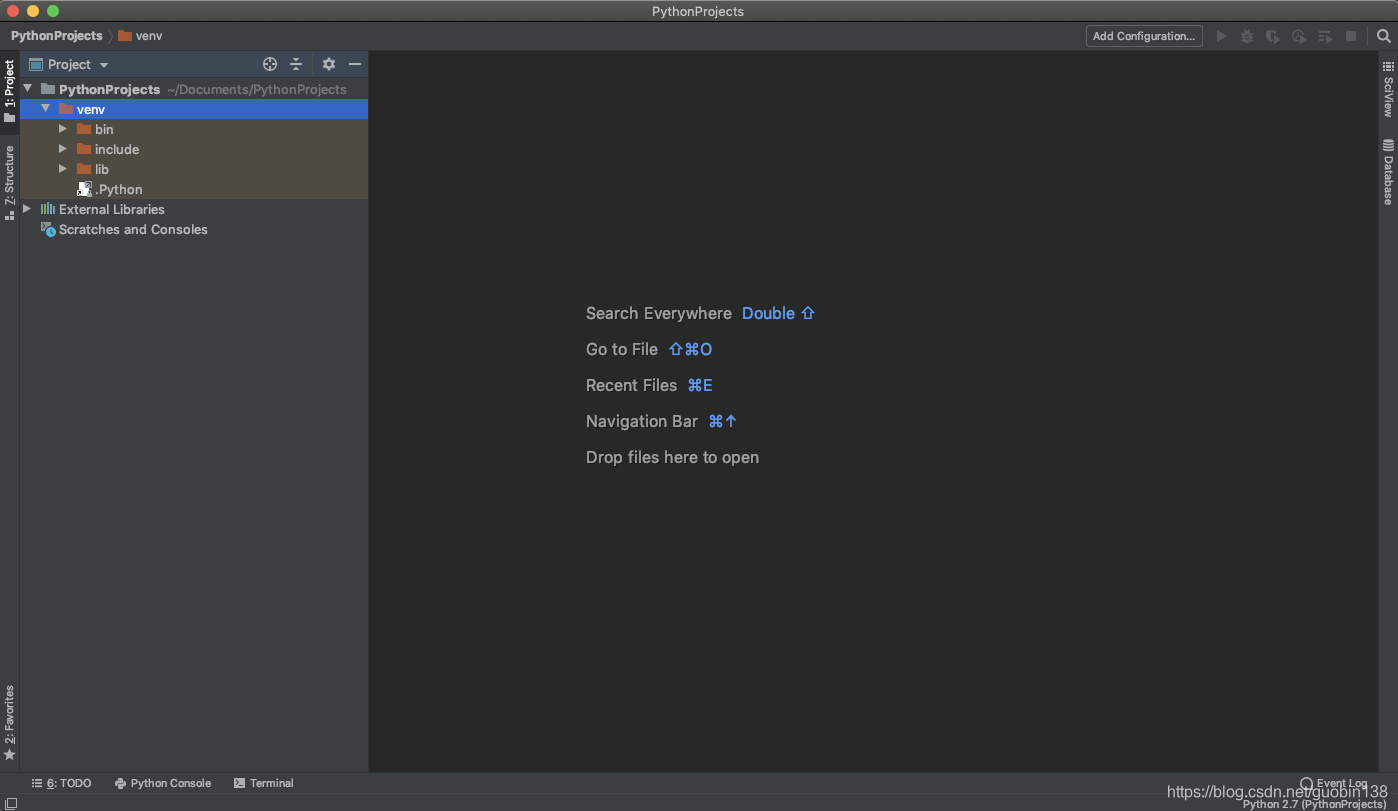1398x811 pixels.
Task: Select the .Python file
Action: [194, 189]
